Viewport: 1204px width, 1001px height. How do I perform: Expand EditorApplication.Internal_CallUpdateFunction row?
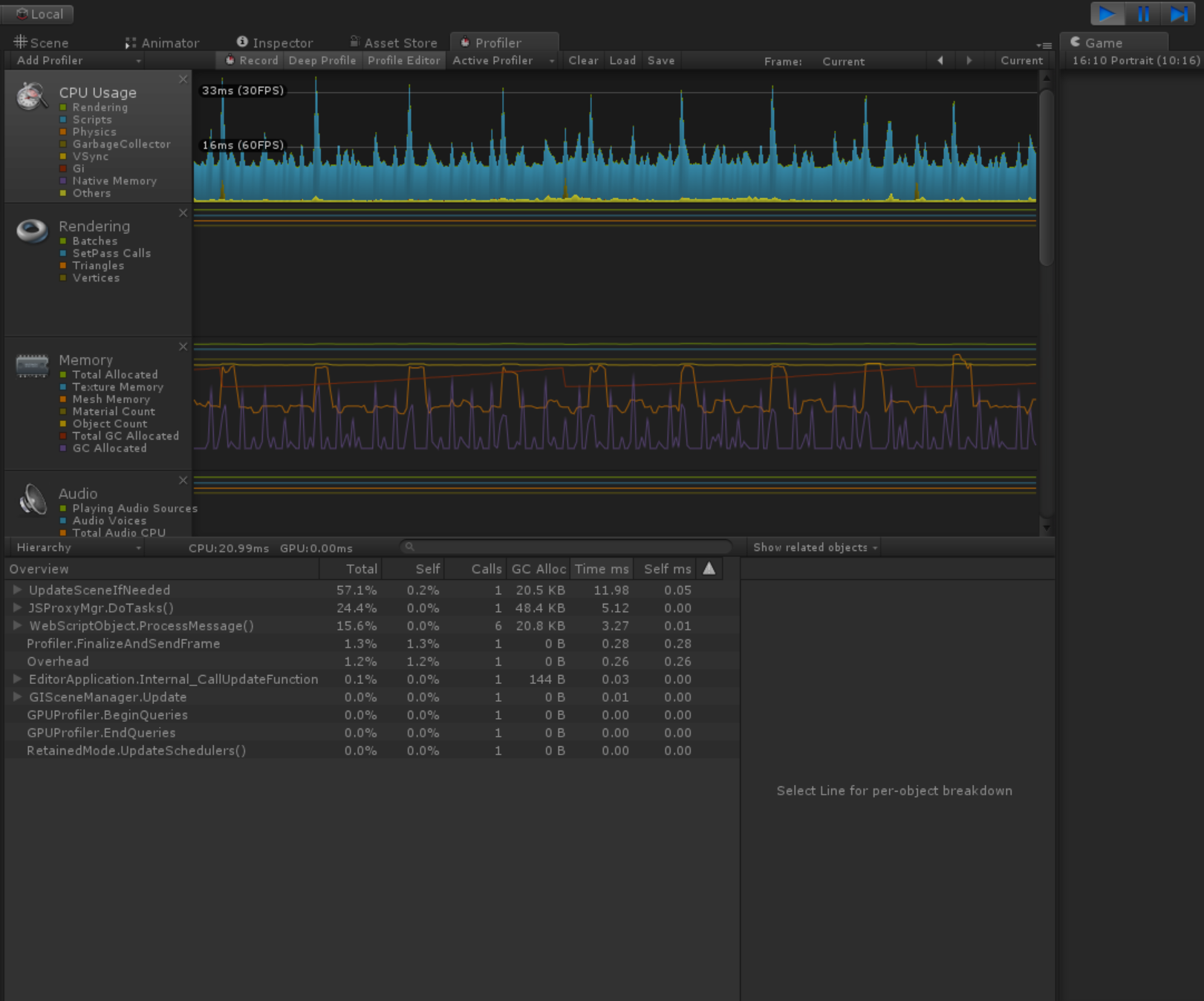pyautogui.click(x=17, y=679)
